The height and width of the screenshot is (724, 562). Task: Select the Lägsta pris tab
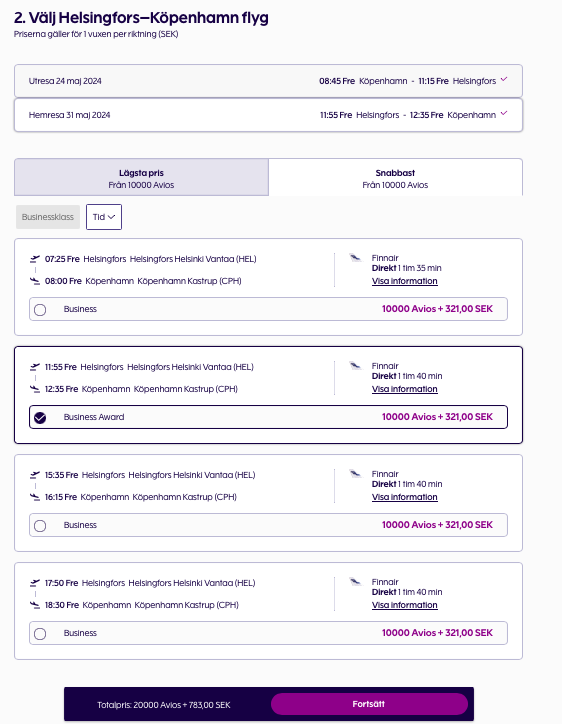click(x=141, y=178)
